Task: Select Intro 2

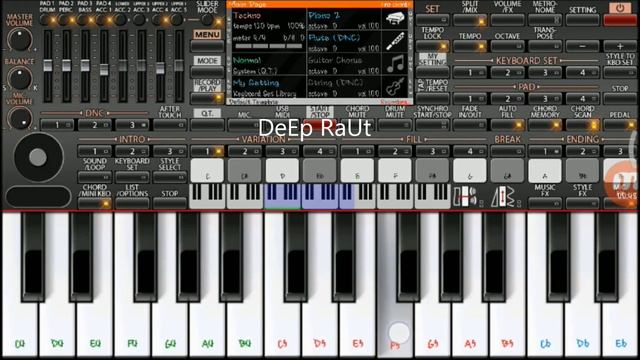Action: 132,151
